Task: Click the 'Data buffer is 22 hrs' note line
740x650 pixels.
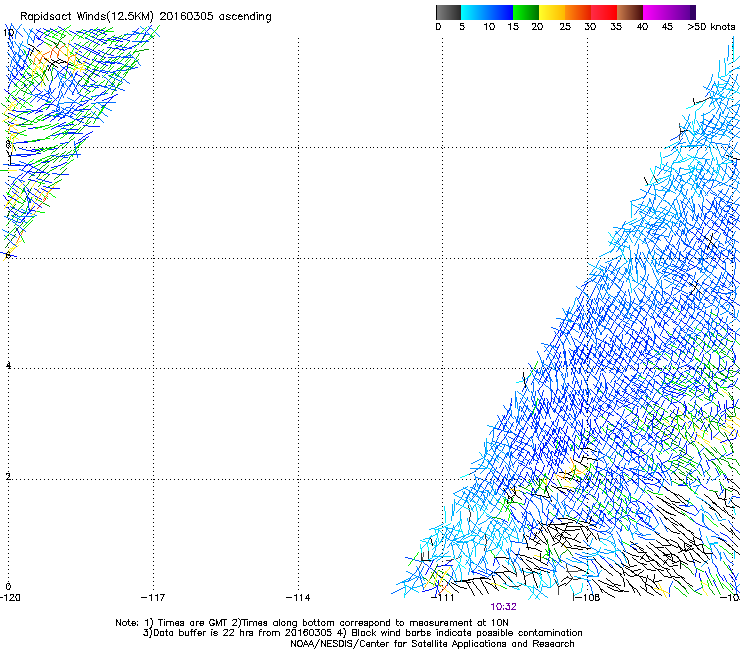Action: coord(362,633)
